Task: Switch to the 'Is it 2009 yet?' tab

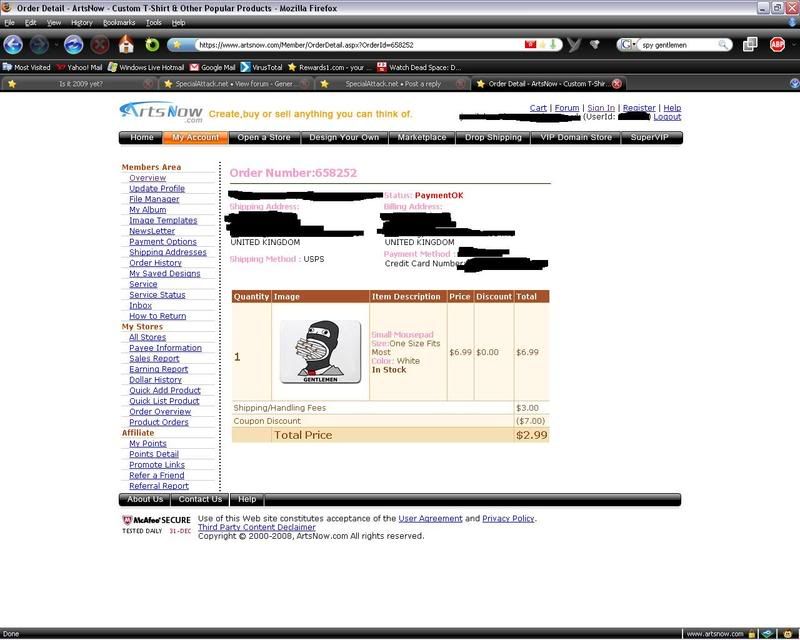Action: 81,84
